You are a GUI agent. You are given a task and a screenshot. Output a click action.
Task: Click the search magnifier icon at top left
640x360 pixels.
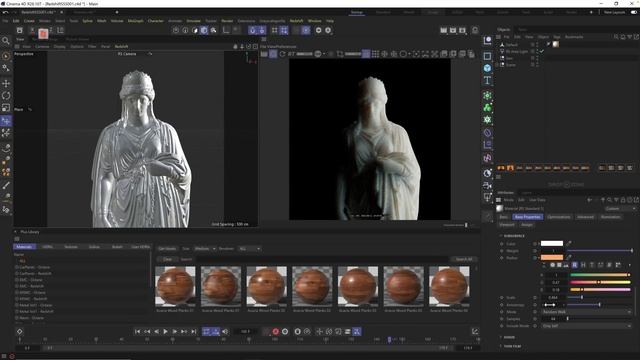6,41
